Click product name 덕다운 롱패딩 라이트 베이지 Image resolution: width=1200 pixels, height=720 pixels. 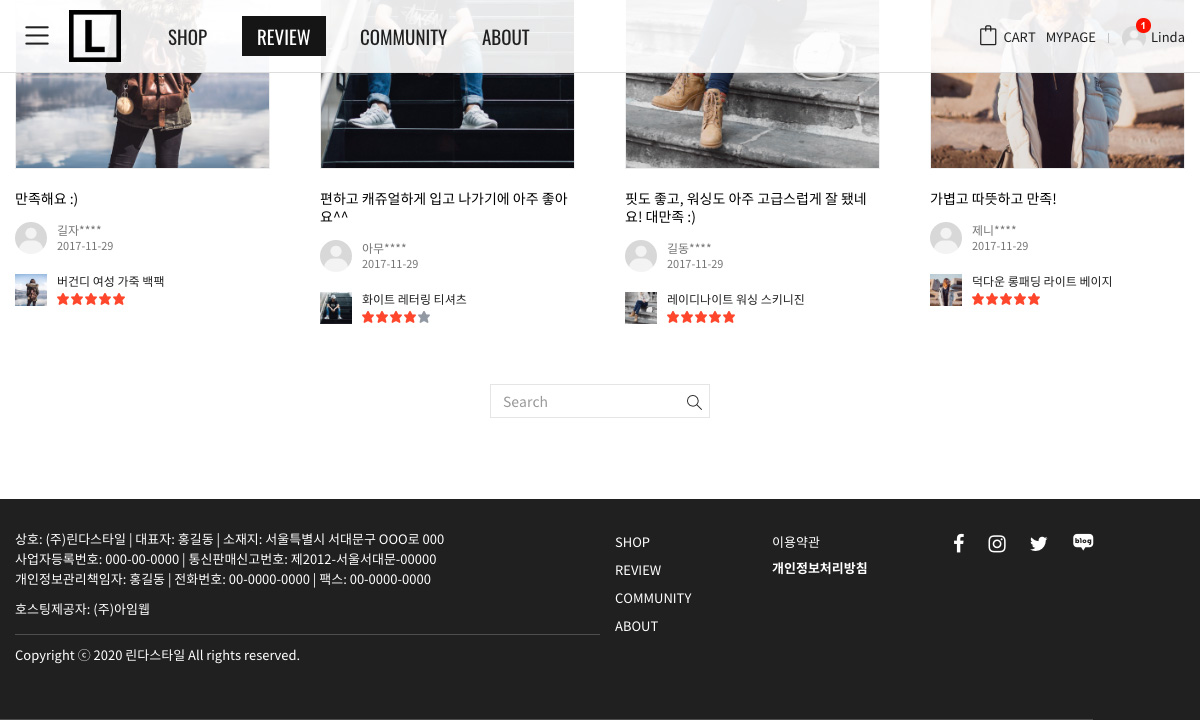pos(1042,281)
